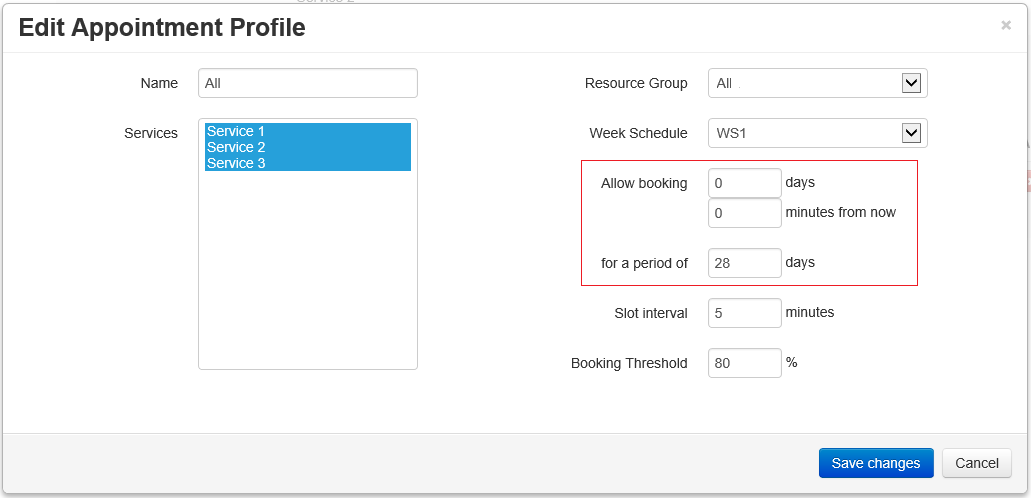
Task: Click the Booking Threshold label
Action: [629, 363]
